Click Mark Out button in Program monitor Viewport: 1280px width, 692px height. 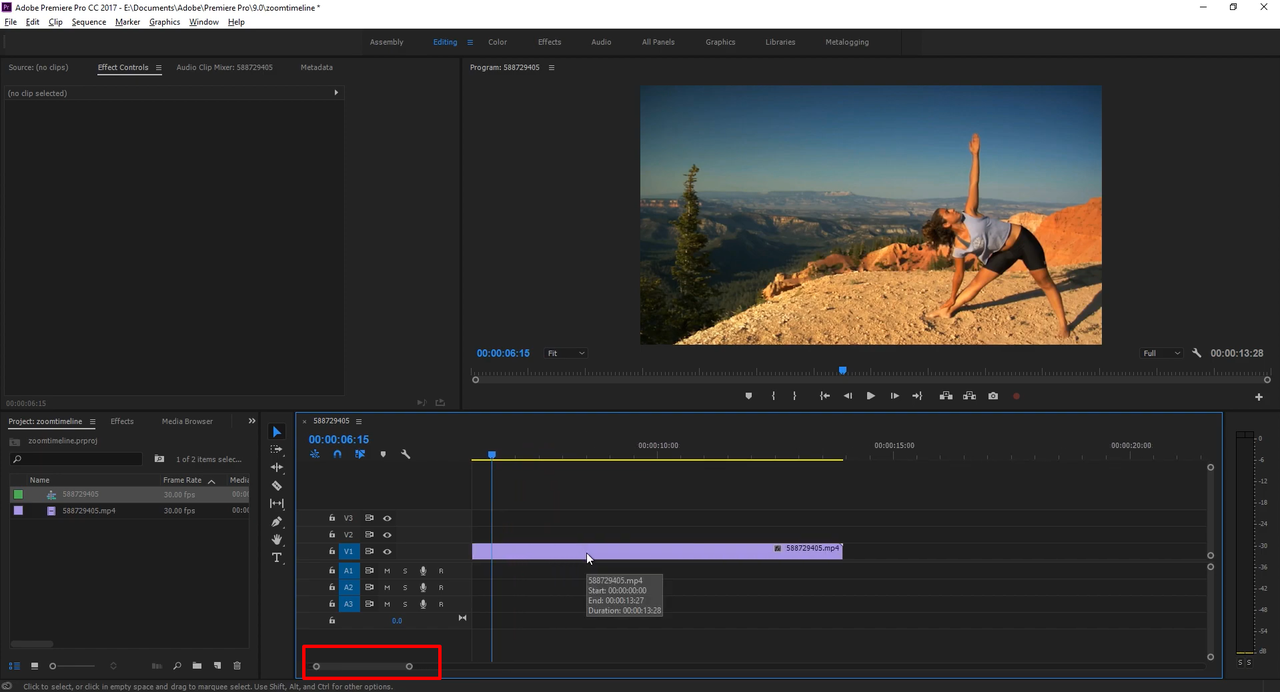tap(795, 396)
